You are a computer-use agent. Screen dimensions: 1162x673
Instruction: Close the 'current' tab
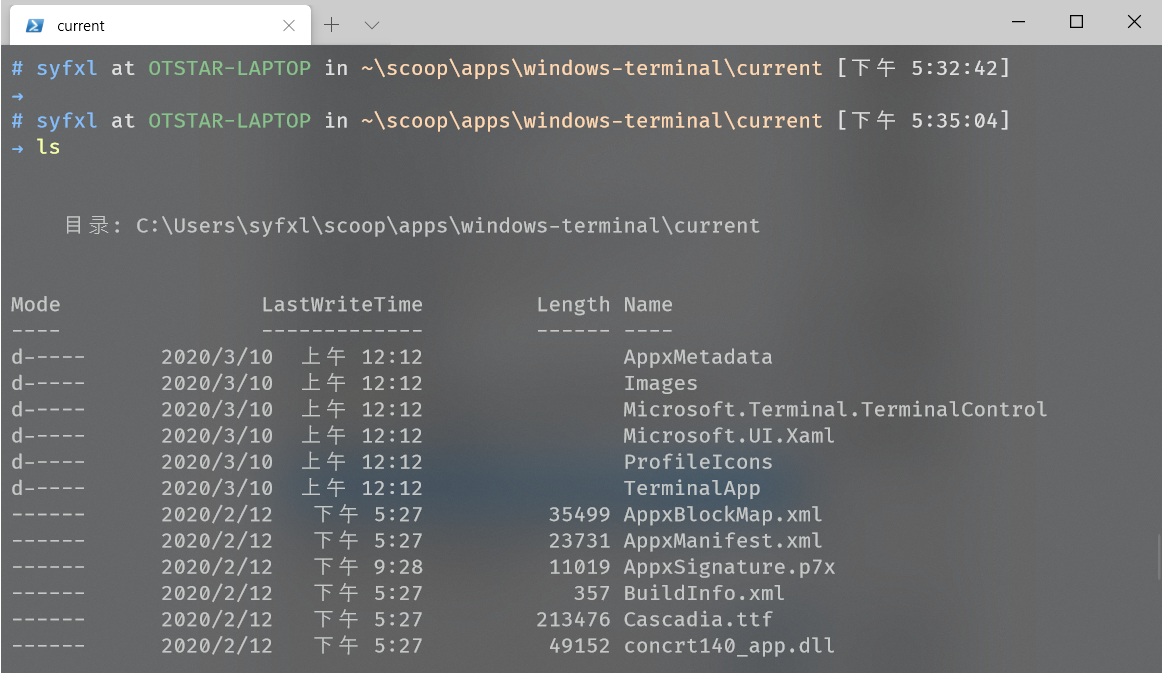(289, 26)
